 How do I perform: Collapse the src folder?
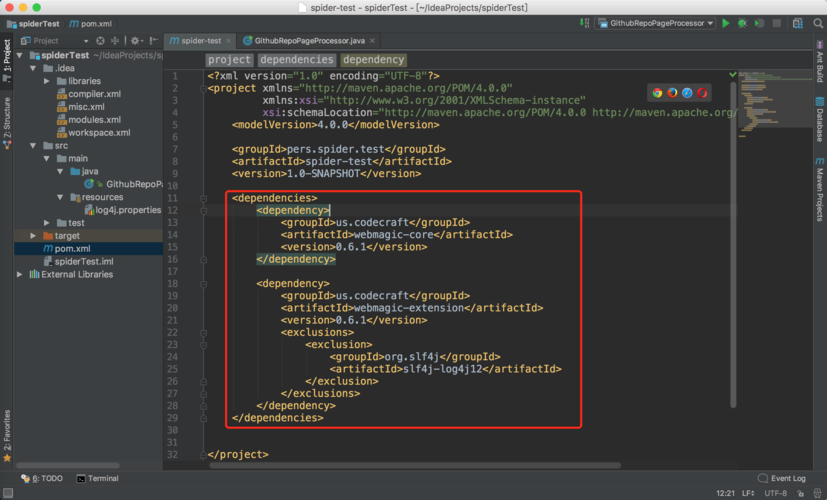[33, 146]
